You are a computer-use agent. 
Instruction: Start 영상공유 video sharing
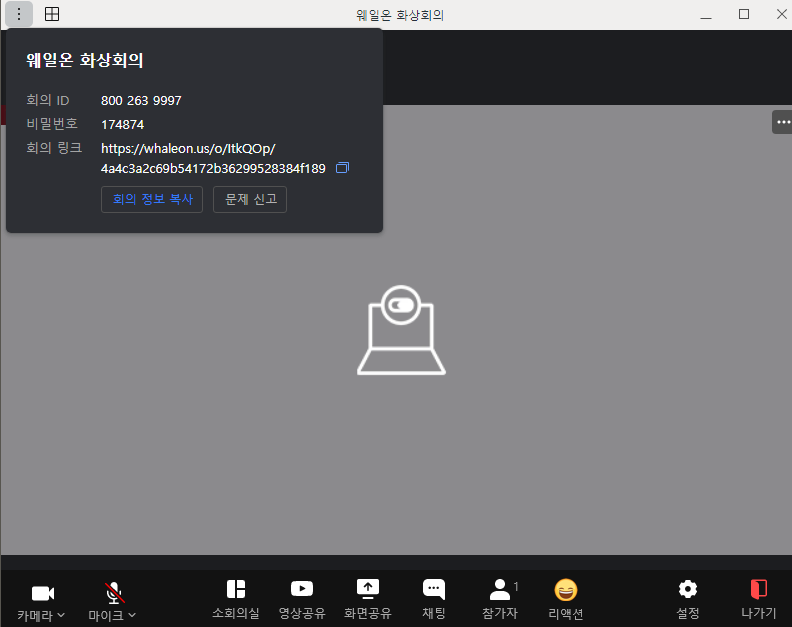pos(302,599)
